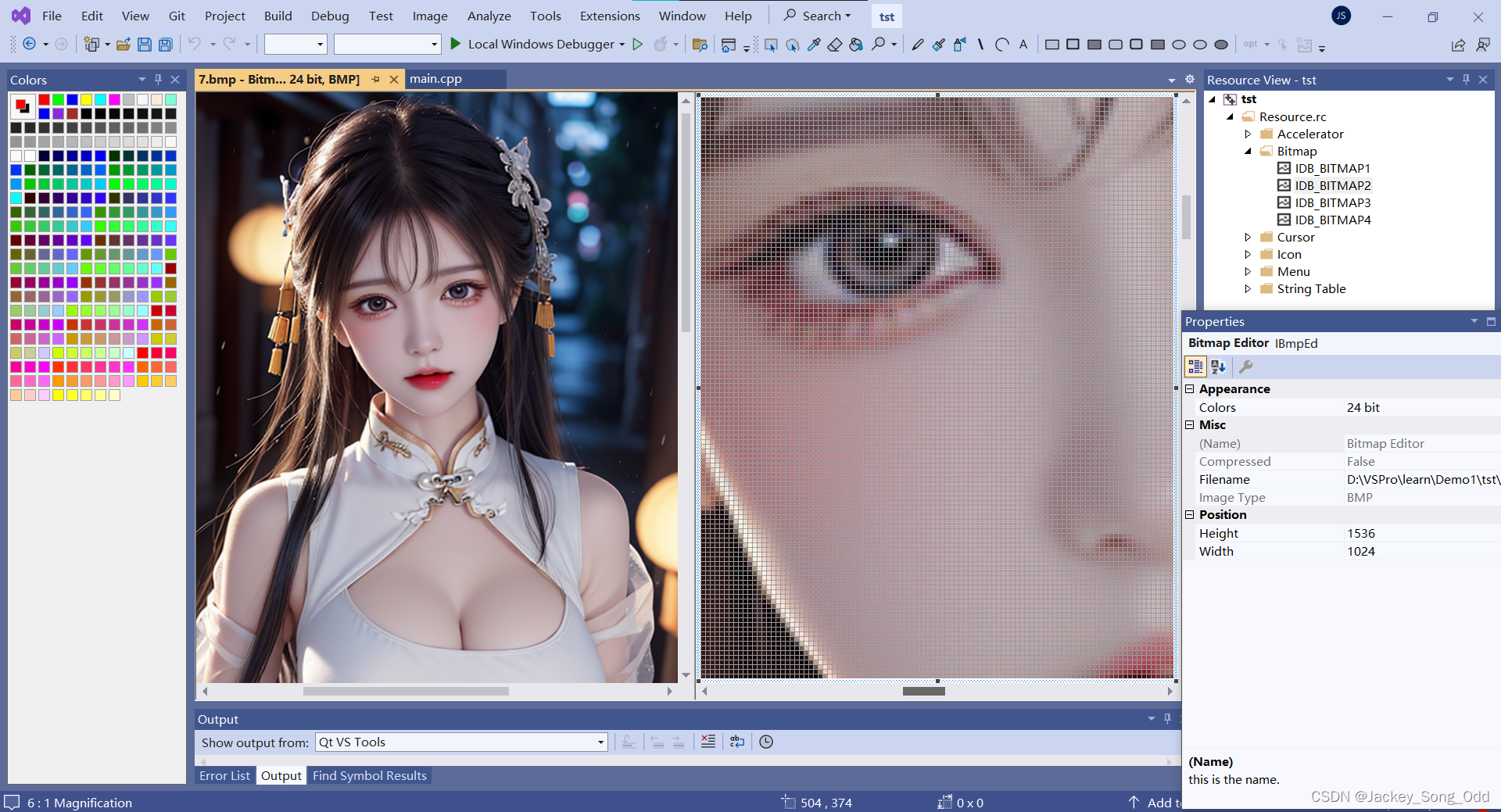Pin the Resource View panel
This screenshot has height=812, width=1501.
coord(1466,80)
